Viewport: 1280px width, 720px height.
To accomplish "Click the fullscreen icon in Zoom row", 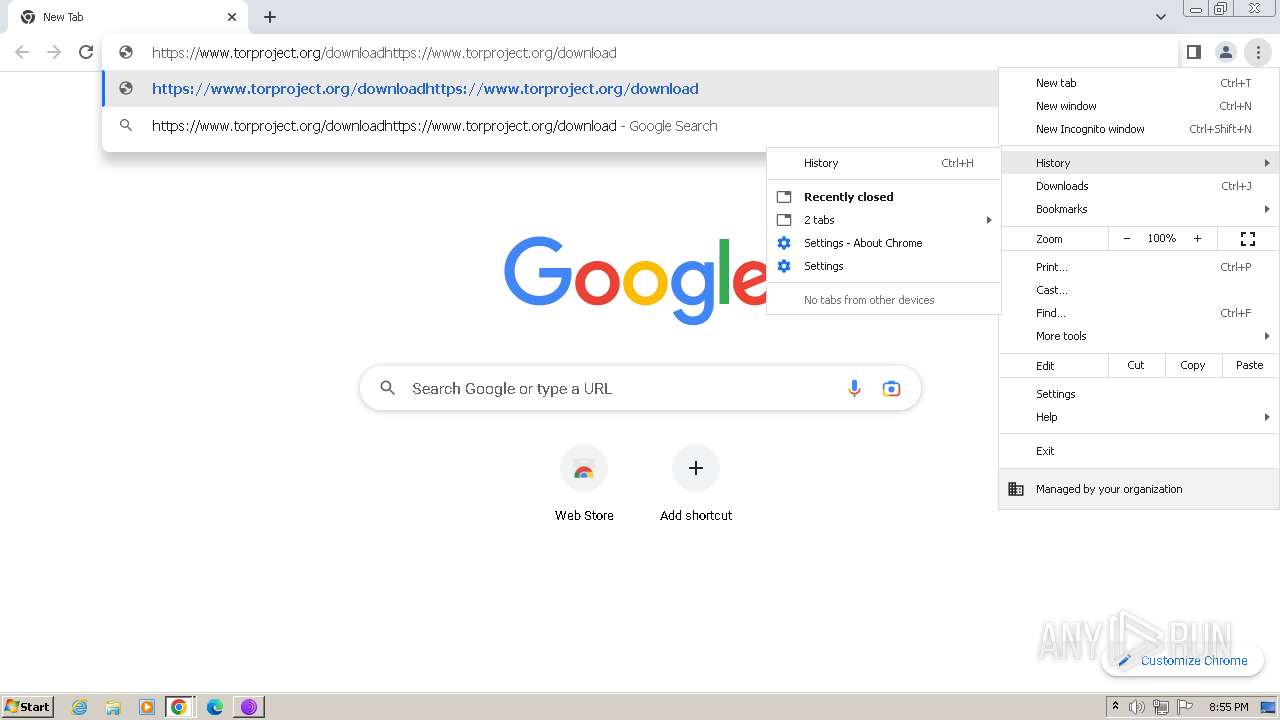I will (x=1248, y=239).
